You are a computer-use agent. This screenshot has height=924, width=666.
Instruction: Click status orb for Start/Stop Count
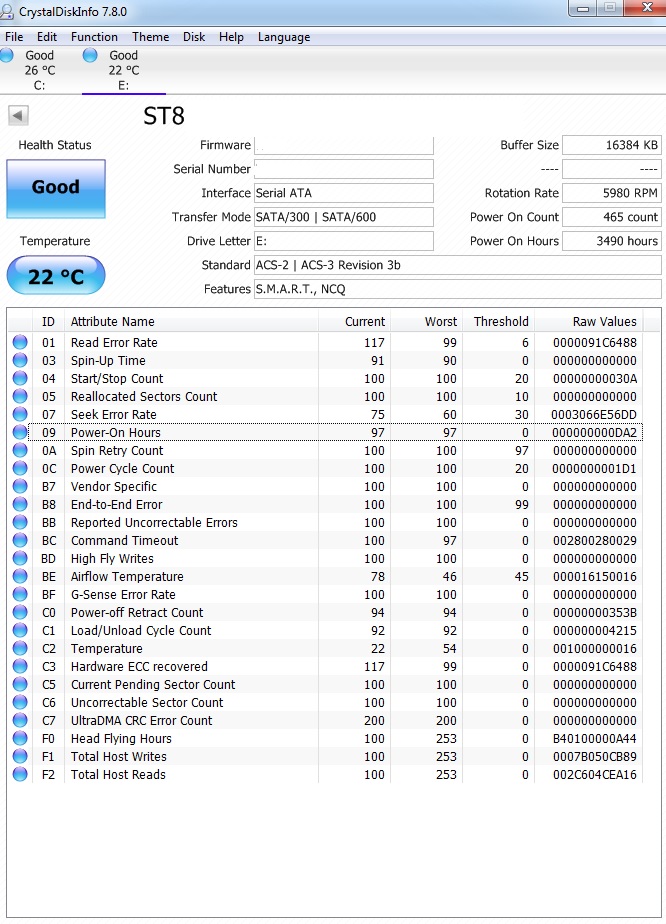pos(20,378)
